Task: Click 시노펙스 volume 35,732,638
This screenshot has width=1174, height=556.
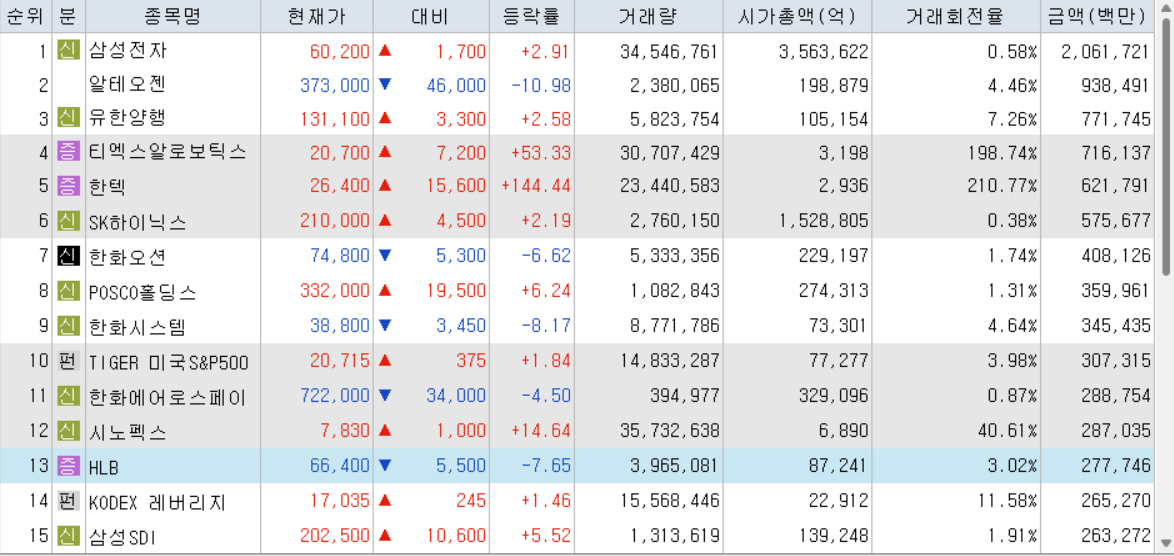Action: click(x=669, y=430)
